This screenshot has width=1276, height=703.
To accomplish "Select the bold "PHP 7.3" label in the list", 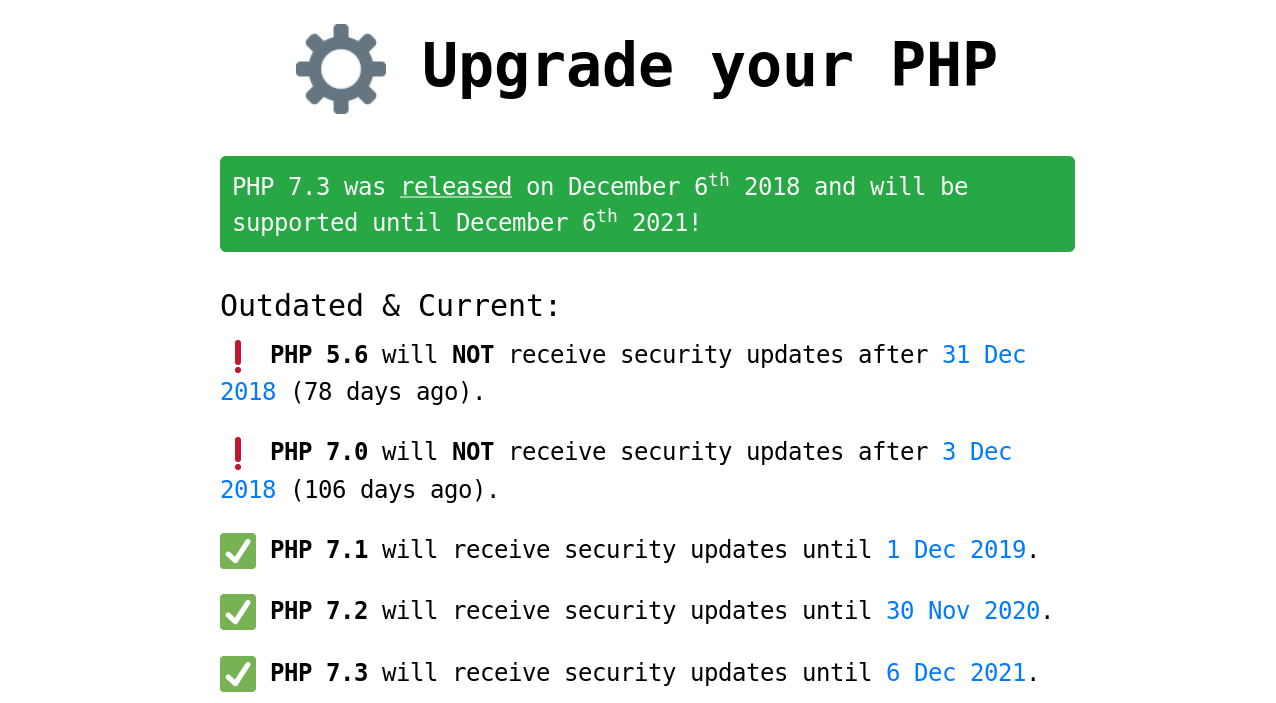I will (319, 673).
